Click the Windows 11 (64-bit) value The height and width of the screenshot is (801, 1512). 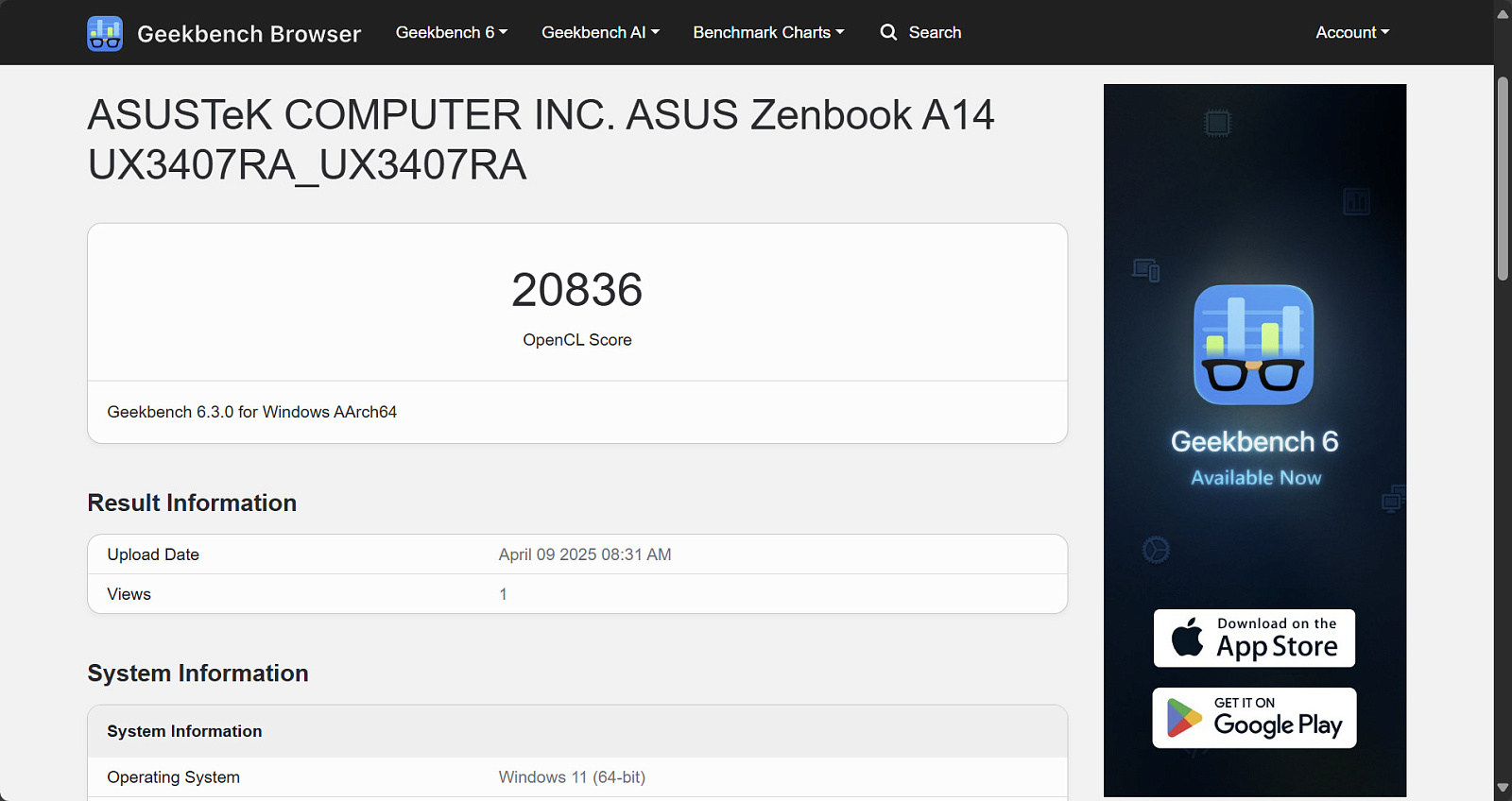pyautogui.click(x=572, y=777)
